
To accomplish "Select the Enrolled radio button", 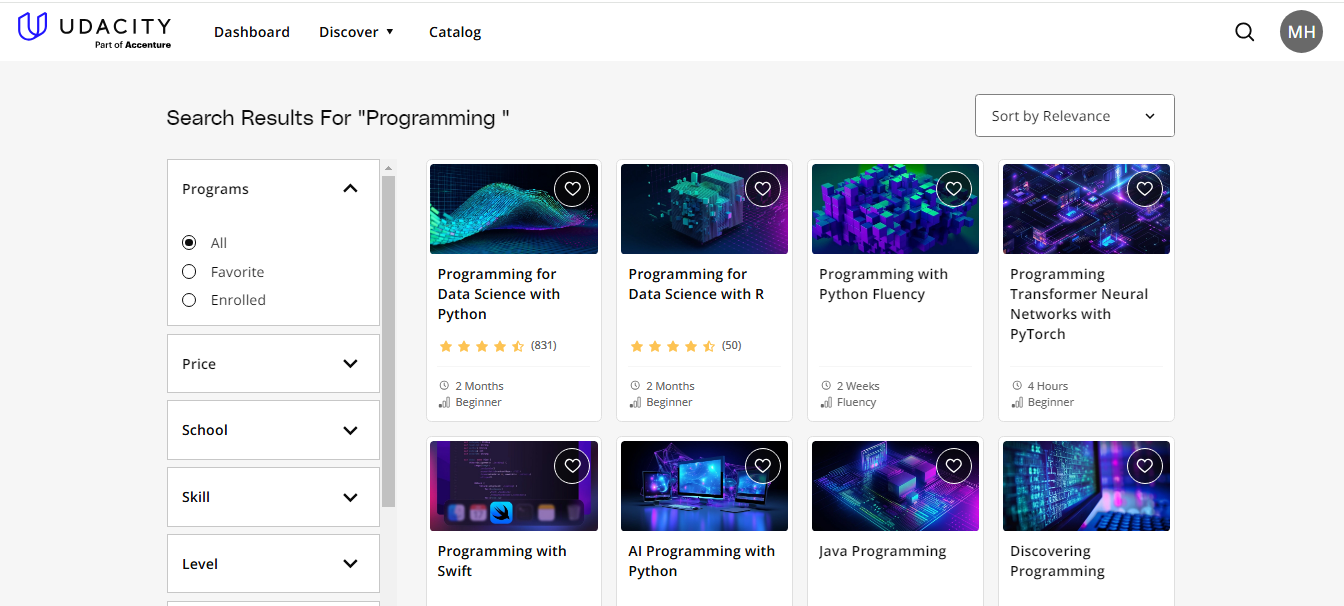I will pyautogui.click(x=189, y=299).
